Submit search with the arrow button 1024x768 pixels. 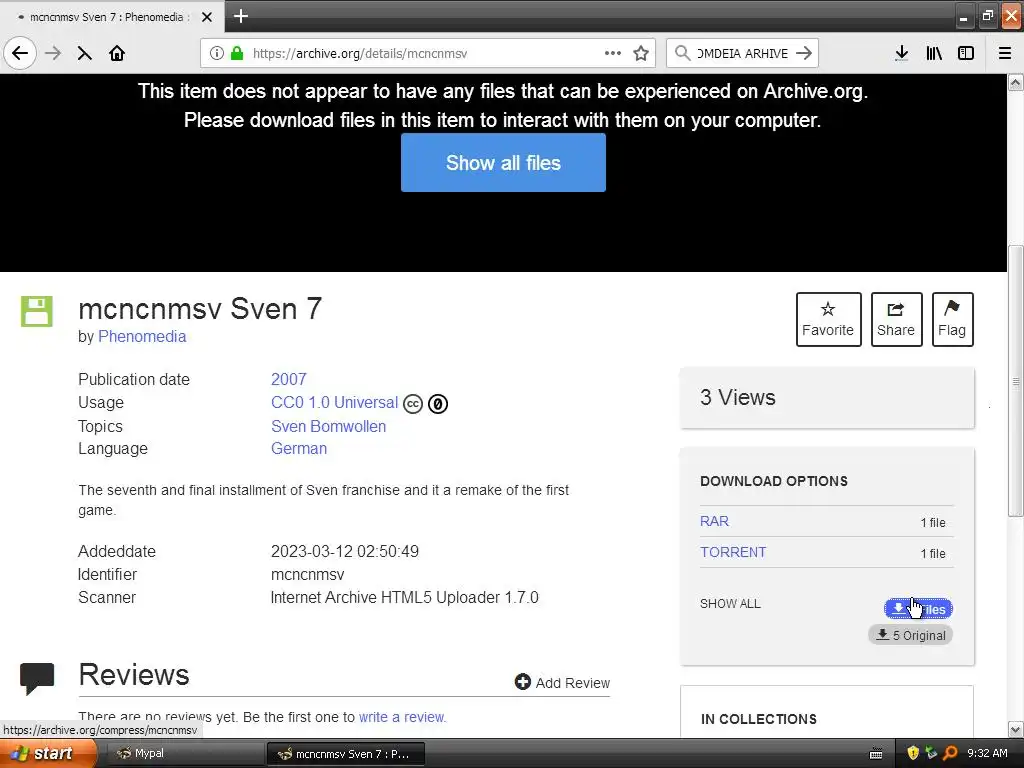tap(804, 53)
